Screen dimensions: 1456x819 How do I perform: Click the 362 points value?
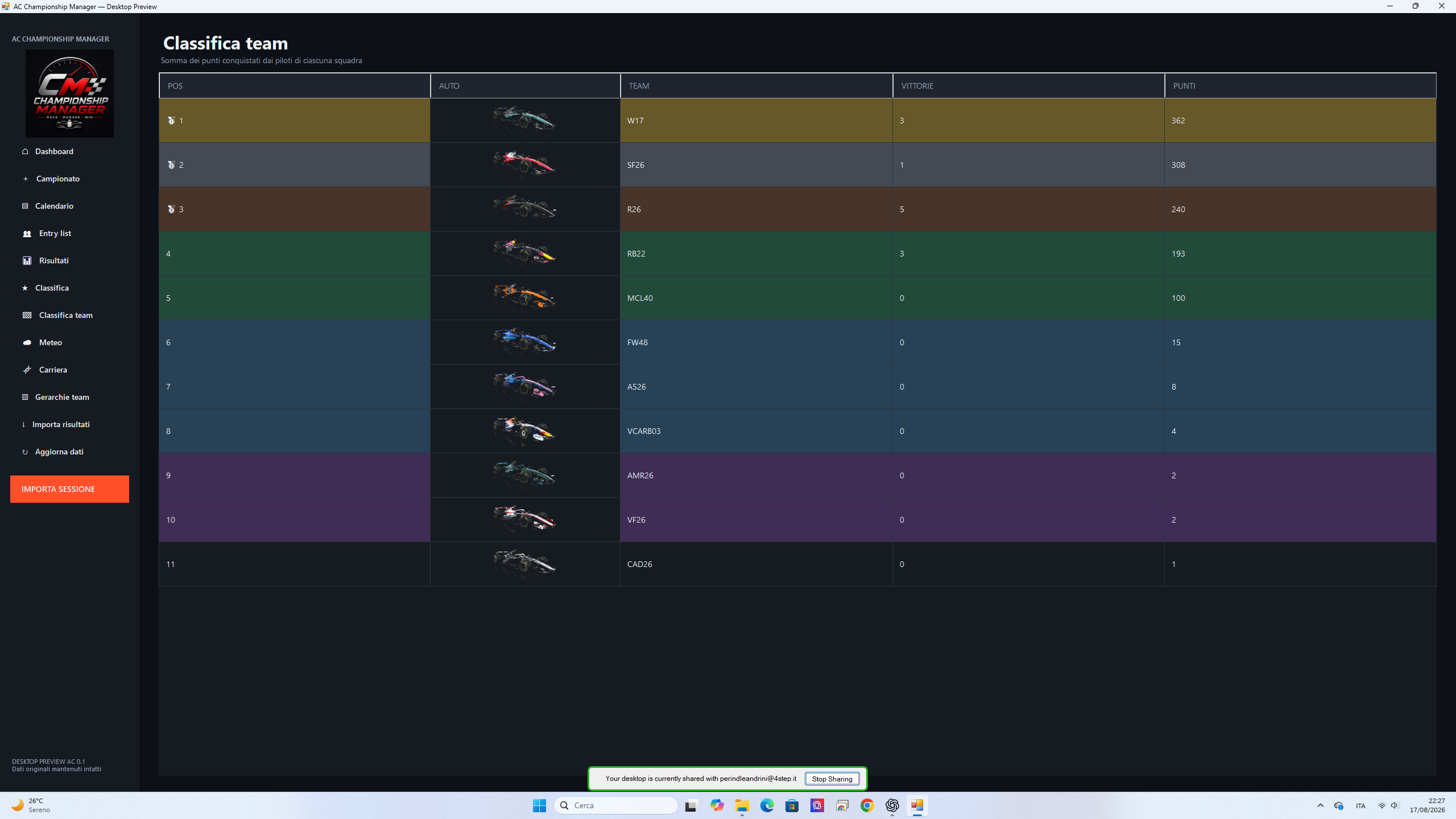[x=1178, y=121]
